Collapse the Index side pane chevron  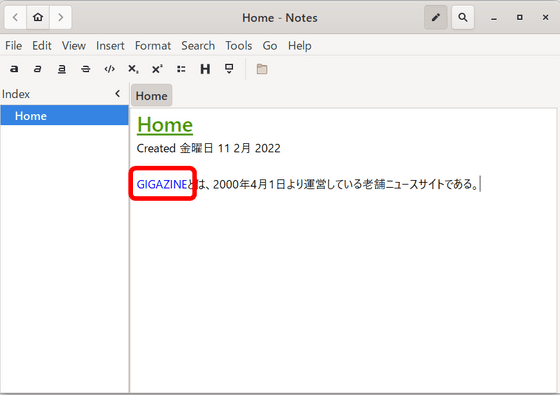coord(118,94)
